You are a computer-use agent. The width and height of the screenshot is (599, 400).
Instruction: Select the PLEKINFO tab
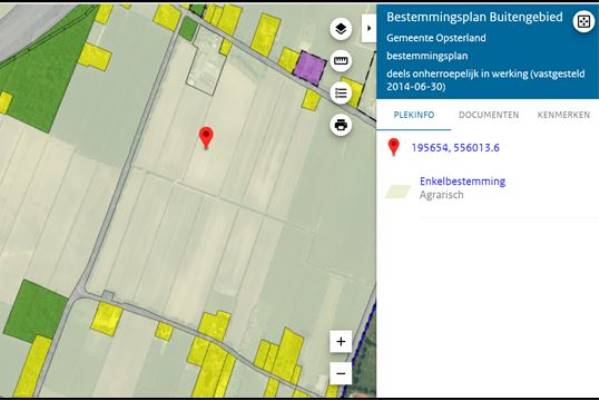pos(414,115)
